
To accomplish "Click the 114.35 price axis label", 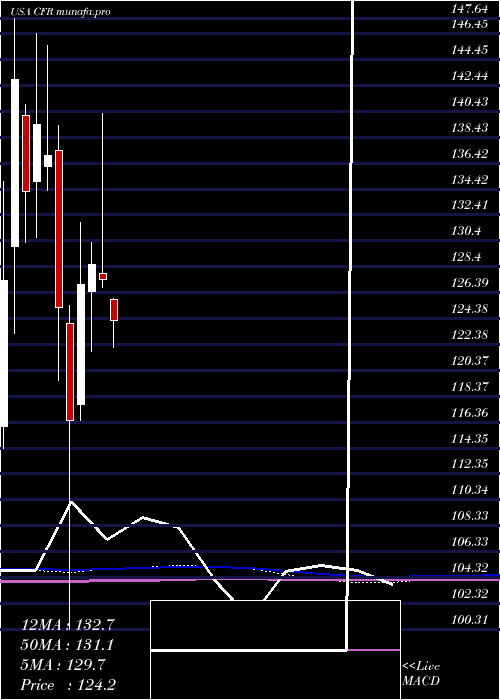I will 470,439.
